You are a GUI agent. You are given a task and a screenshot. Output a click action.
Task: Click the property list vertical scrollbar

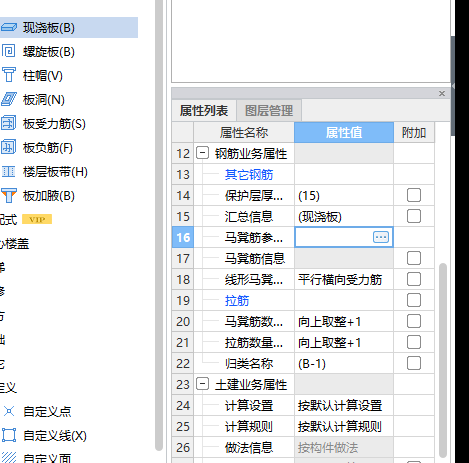(x=443, y=360)
